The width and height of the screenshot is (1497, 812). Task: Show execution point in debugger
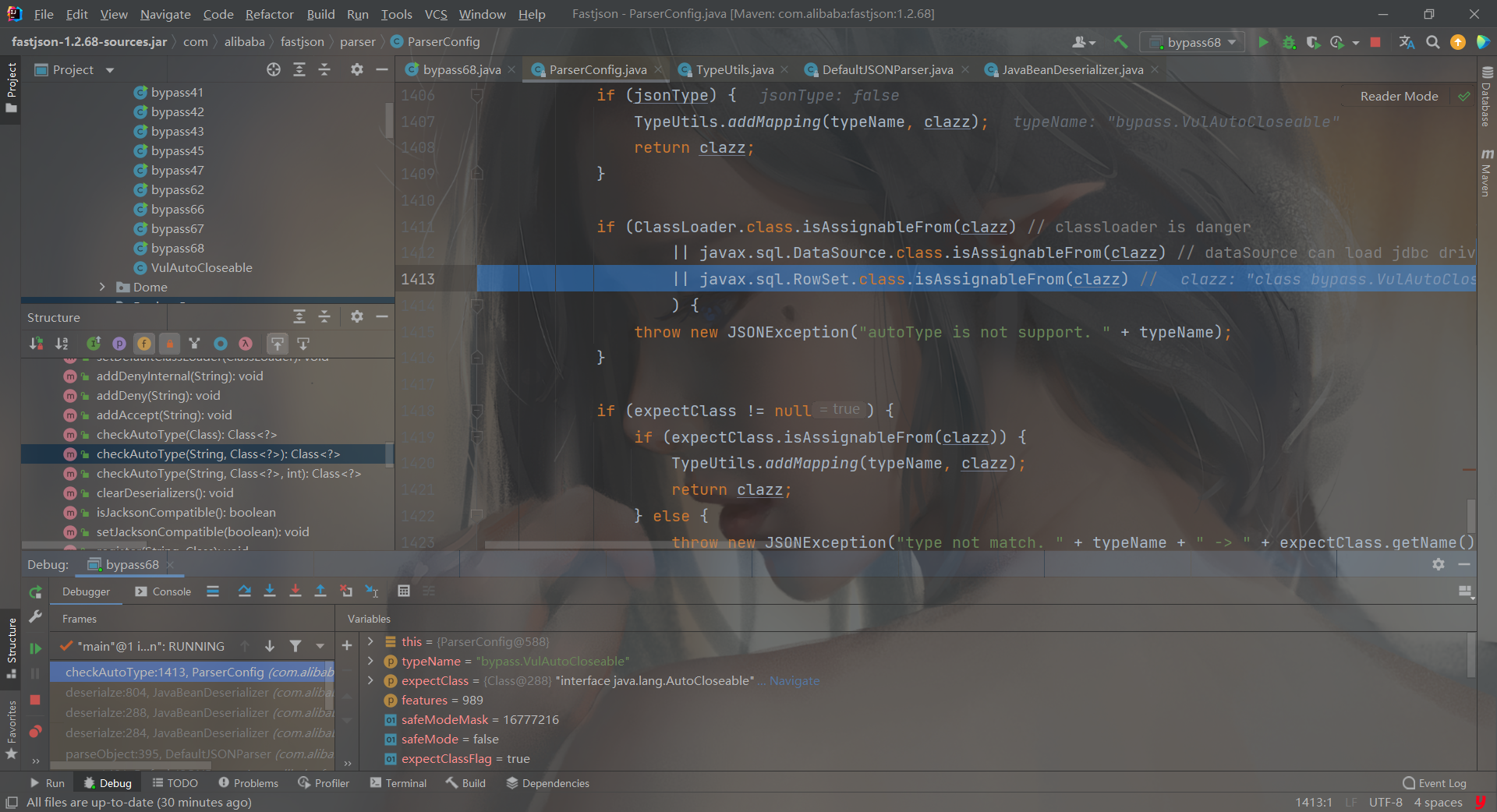213,591
